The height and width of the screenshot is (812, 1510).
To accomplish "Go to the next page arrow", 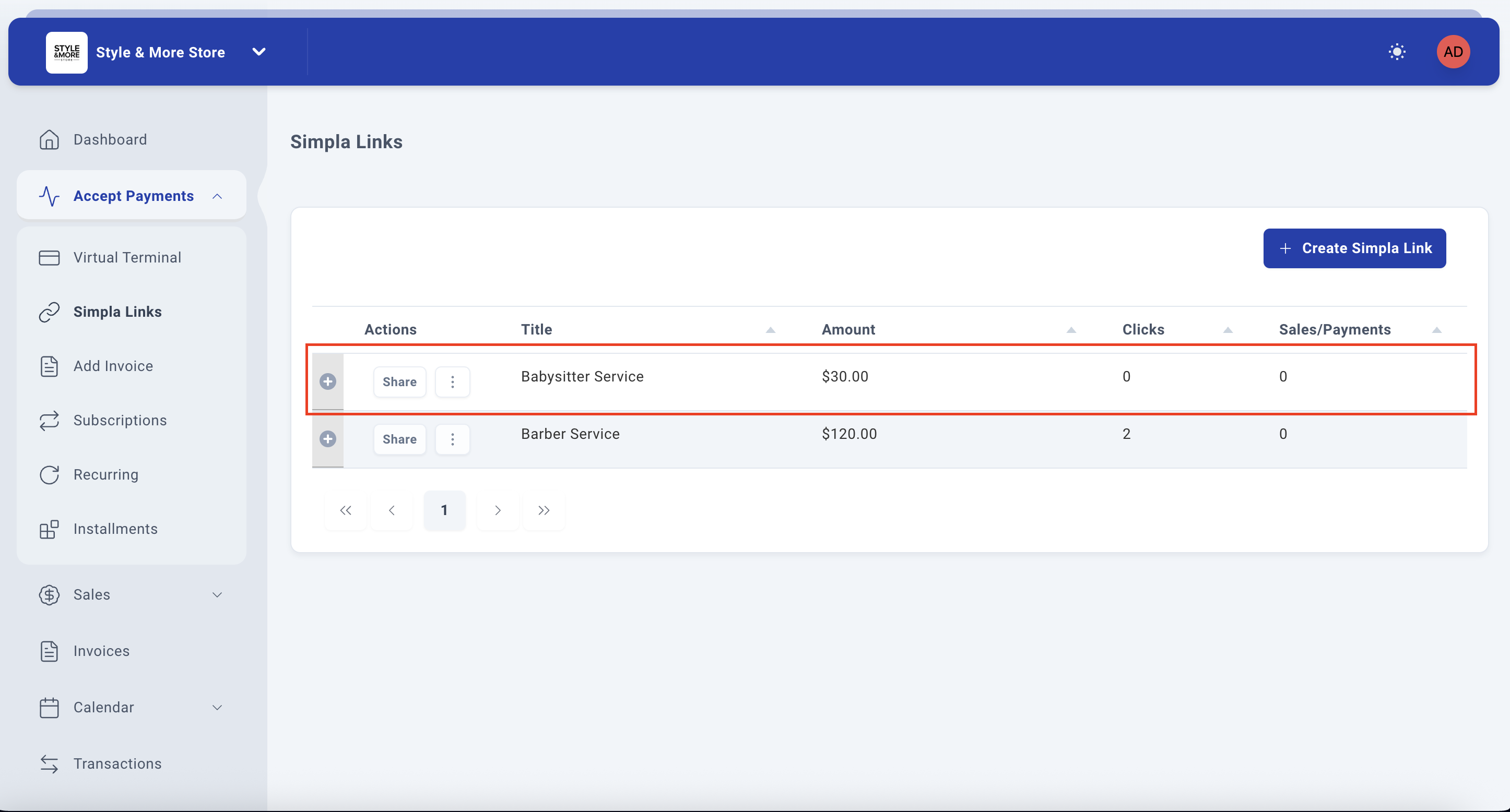I will click(x=497, y=510).
